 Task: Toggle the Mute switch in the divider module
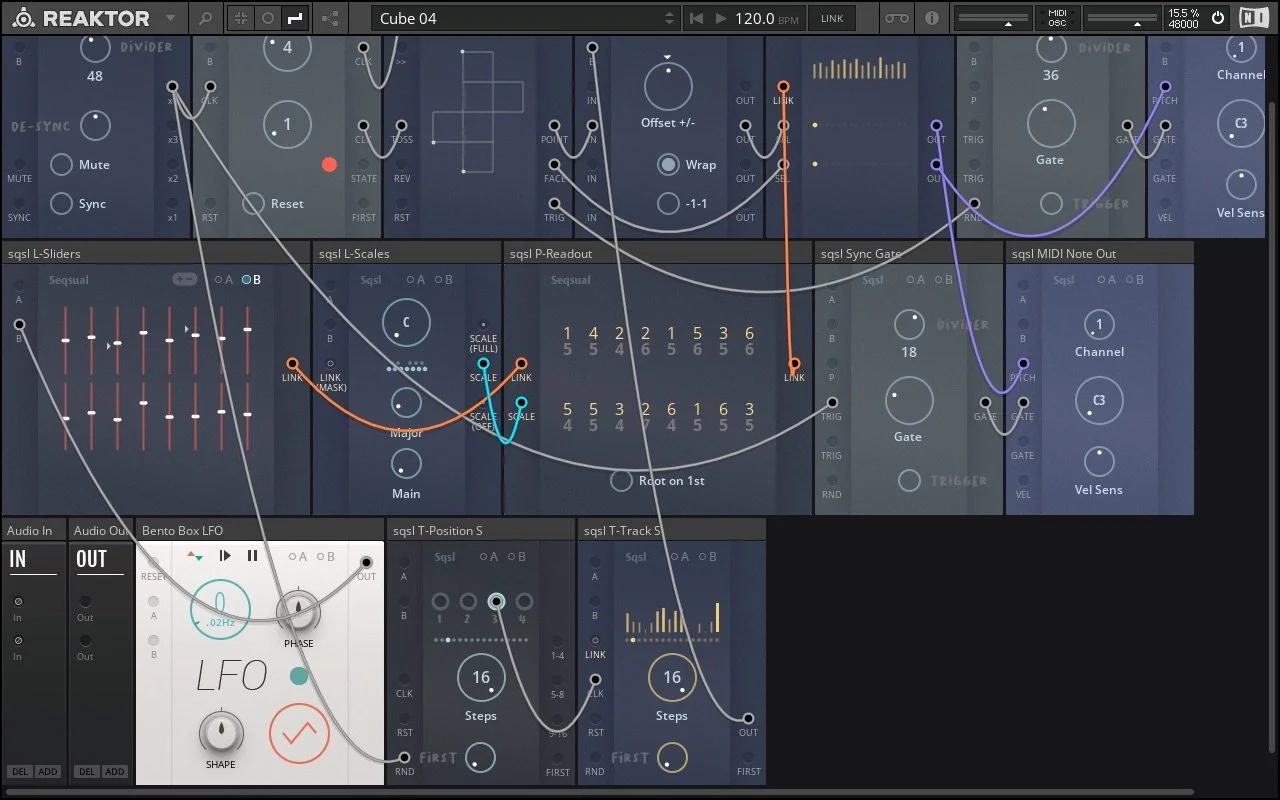point(62,164)
